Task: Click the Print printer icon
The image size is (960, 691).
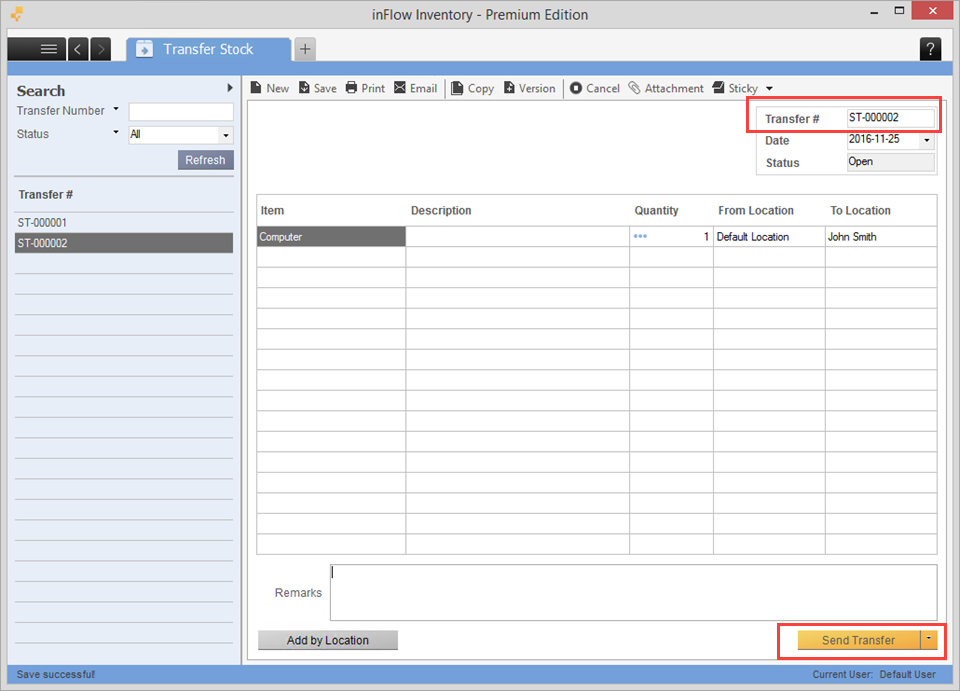Action: click(351, 88)
